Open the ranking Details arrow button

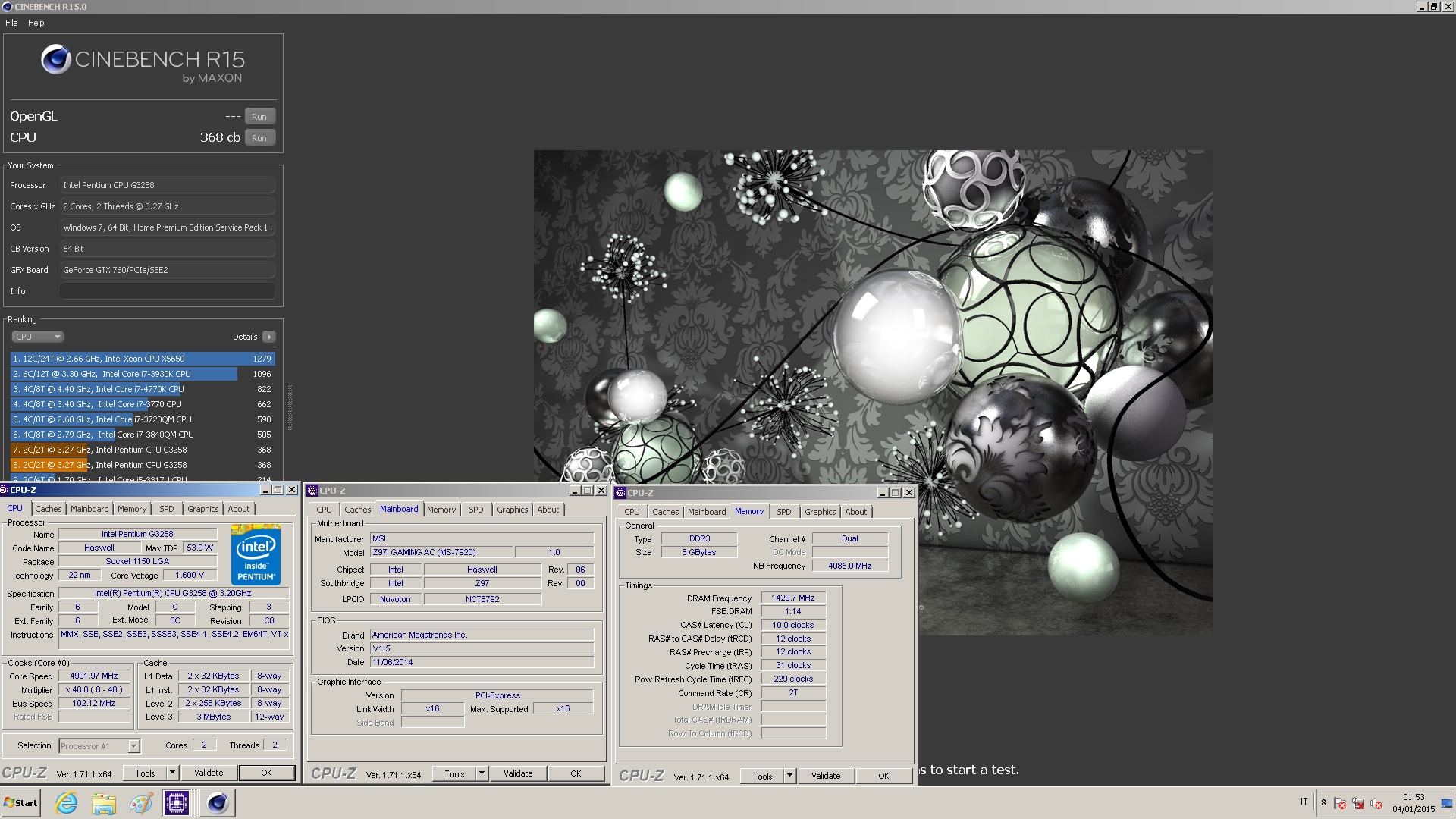pos(268,337)
